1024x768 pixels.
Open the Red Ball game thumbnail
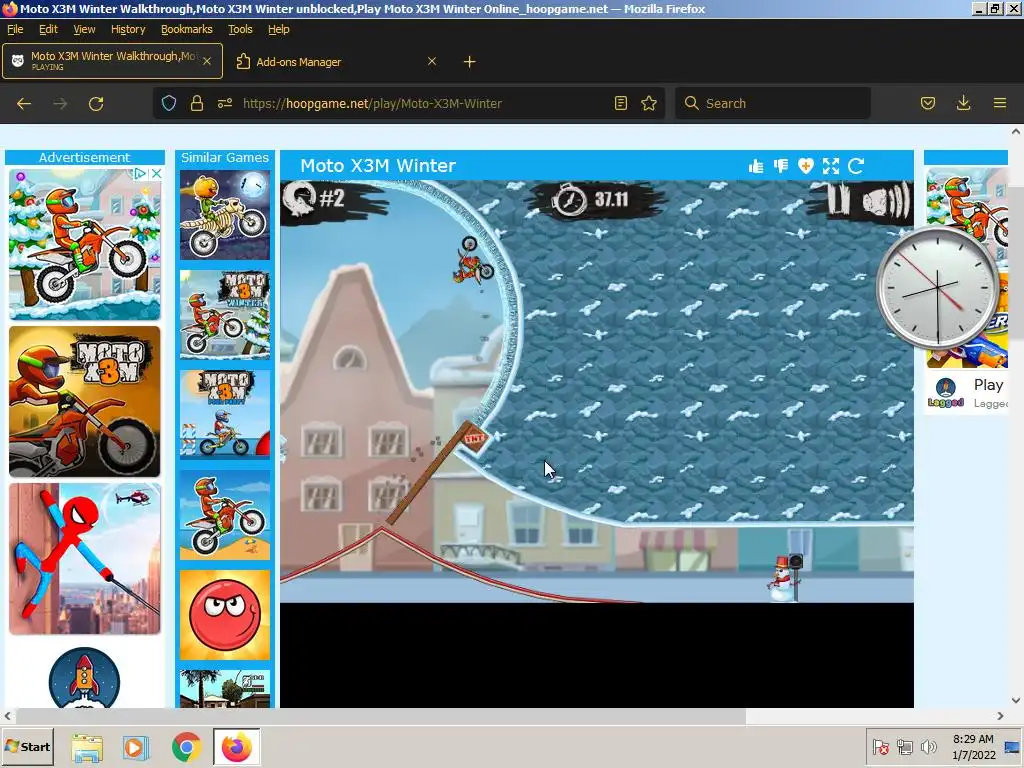225,615
